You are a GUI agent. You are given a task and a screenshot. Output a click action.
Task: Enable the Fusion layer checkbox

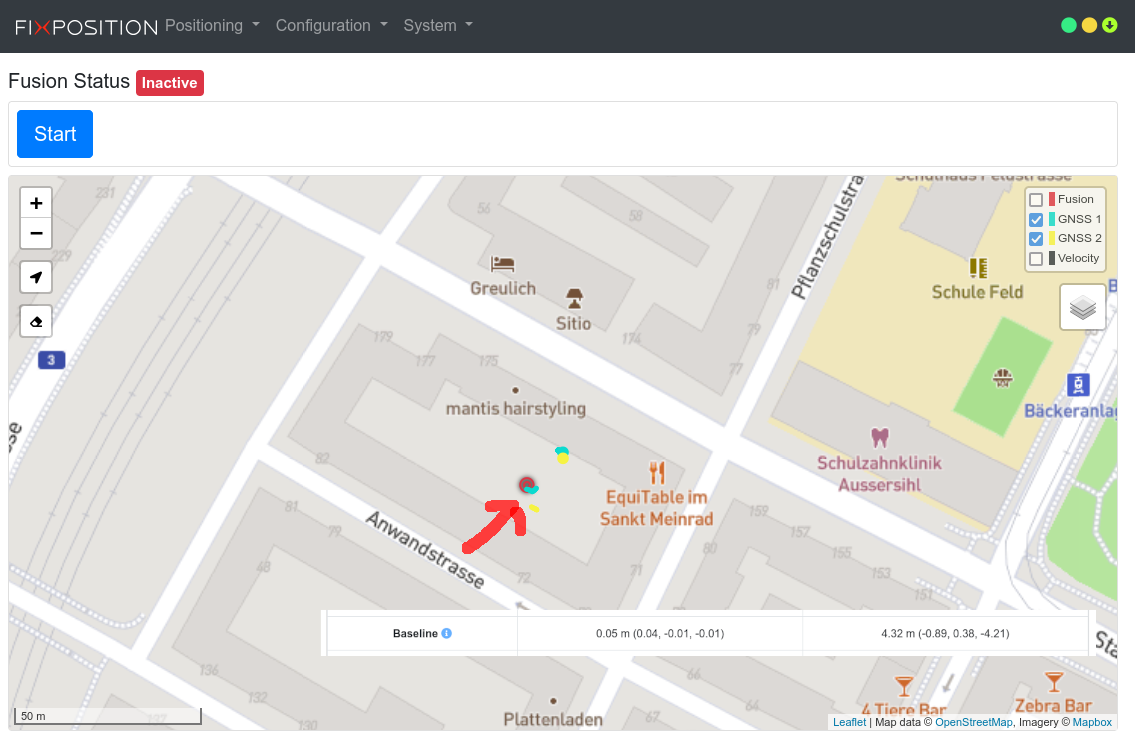point(1036,200)
